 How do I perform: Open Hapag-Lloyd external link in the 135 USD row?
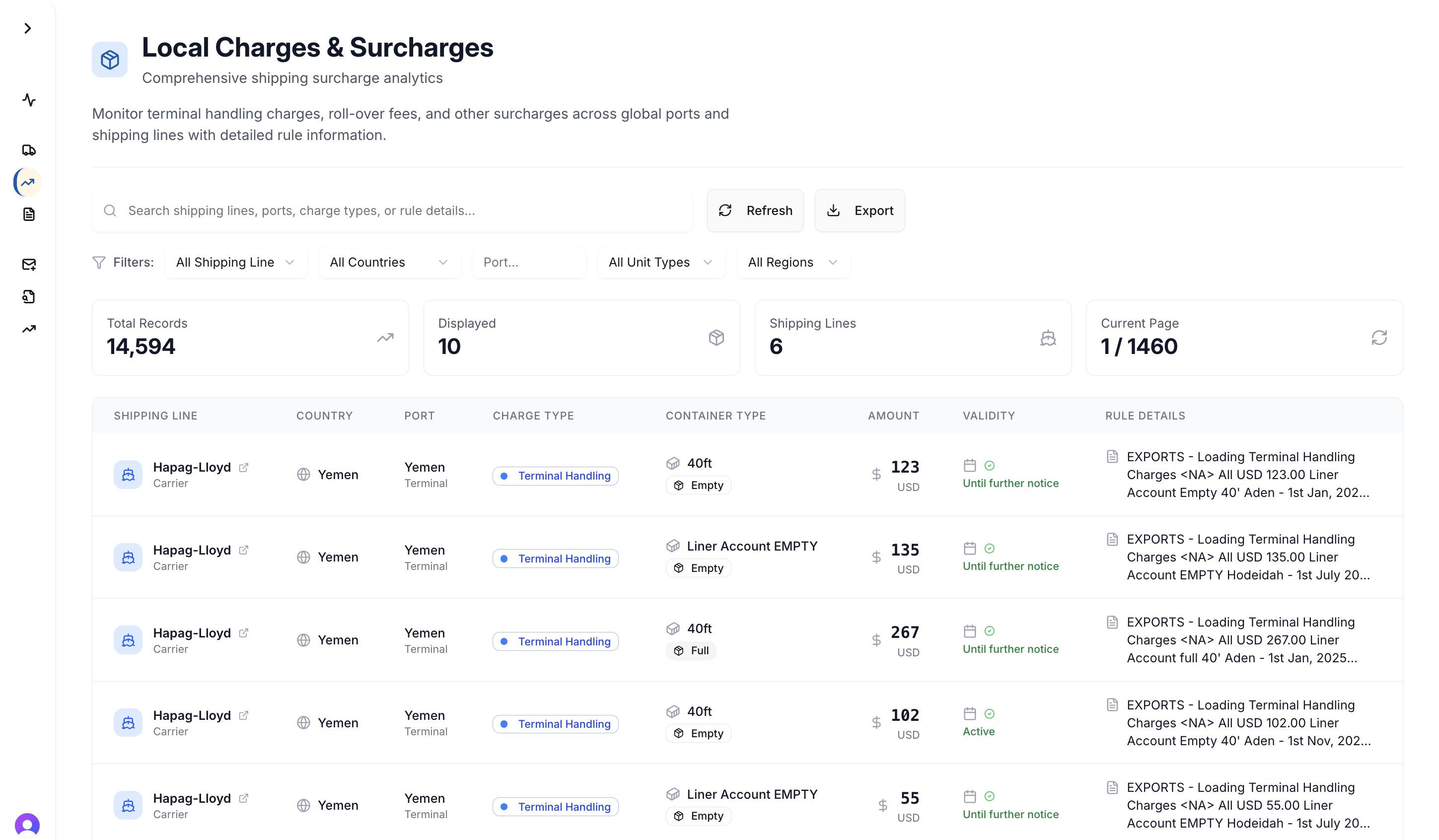[x=244, y=550]
